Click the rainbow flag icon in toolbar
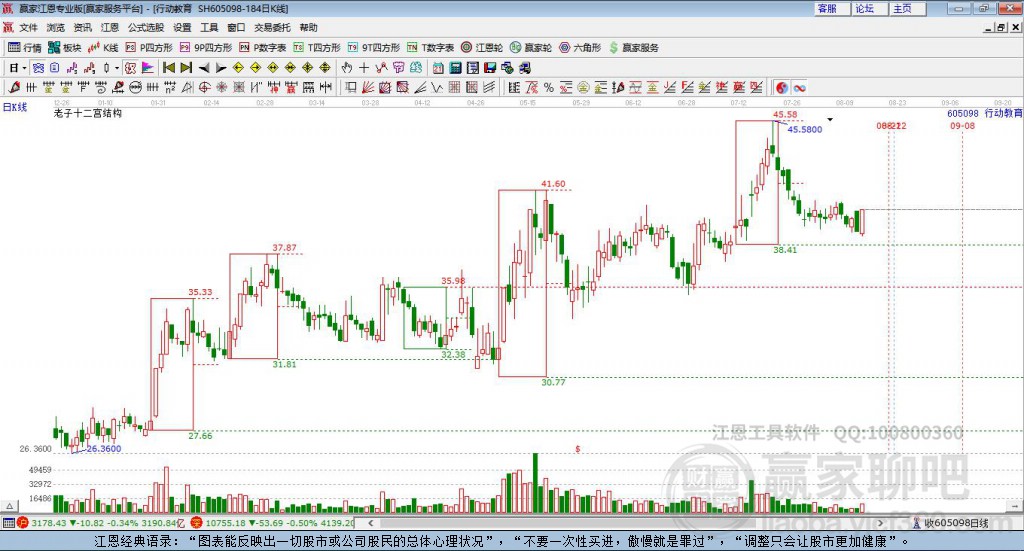Viewport: 1024px width, 551px height. pos(148,68)
